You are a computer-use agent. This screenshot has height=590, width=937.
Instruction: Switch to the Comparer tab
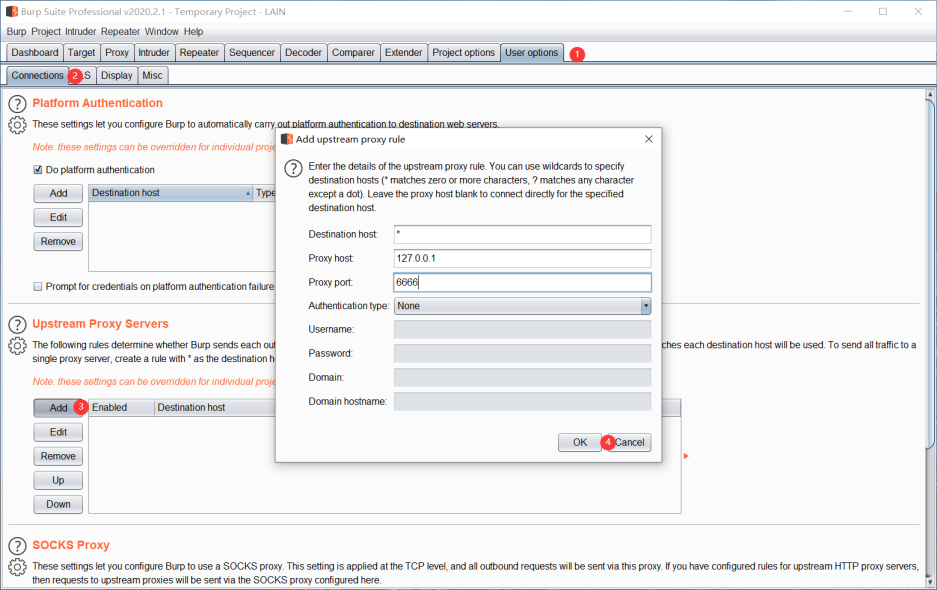pos(353,53)
